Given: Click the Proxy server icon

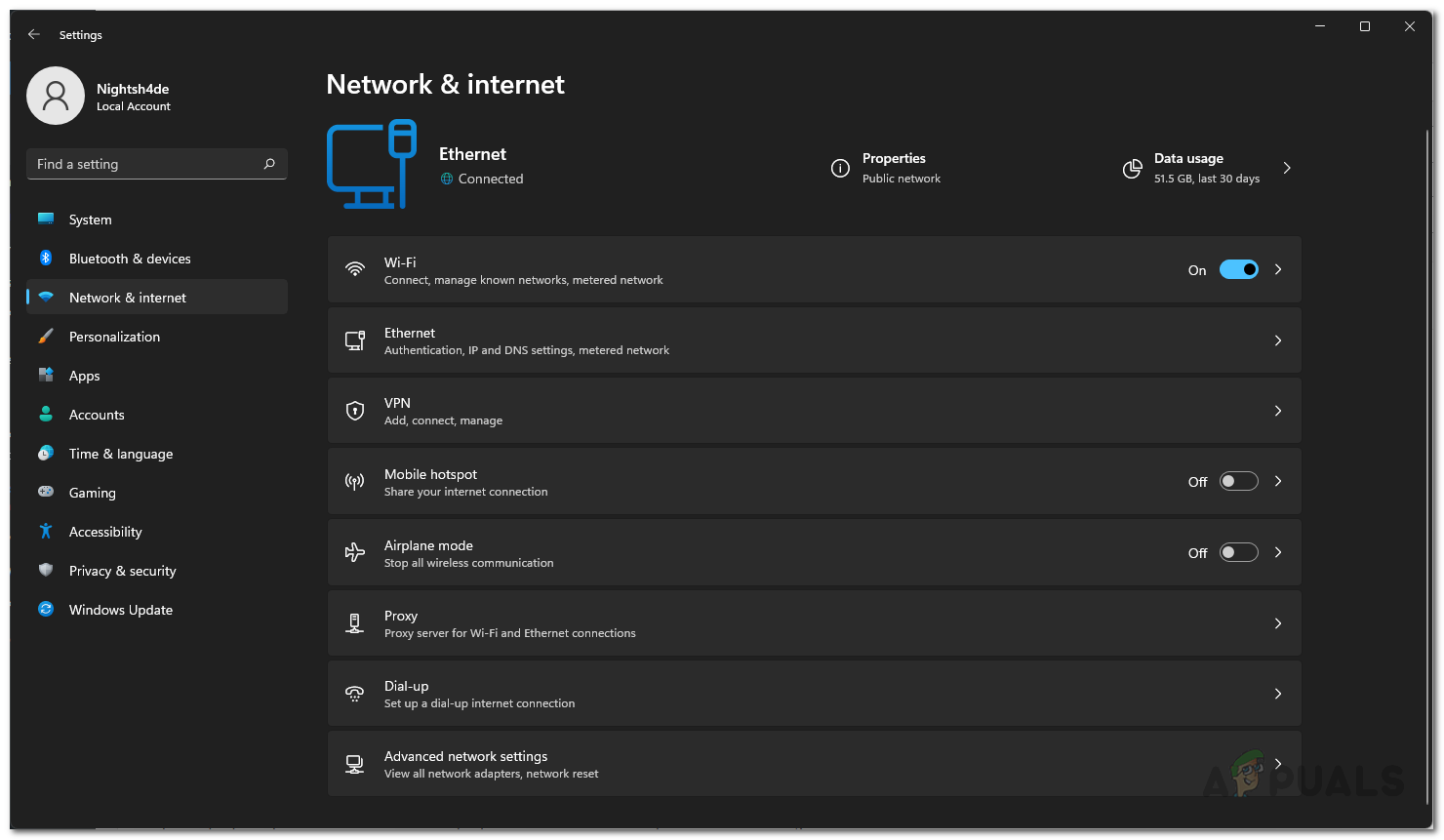Looking at the screenshot, I should (x=355, y=622).
